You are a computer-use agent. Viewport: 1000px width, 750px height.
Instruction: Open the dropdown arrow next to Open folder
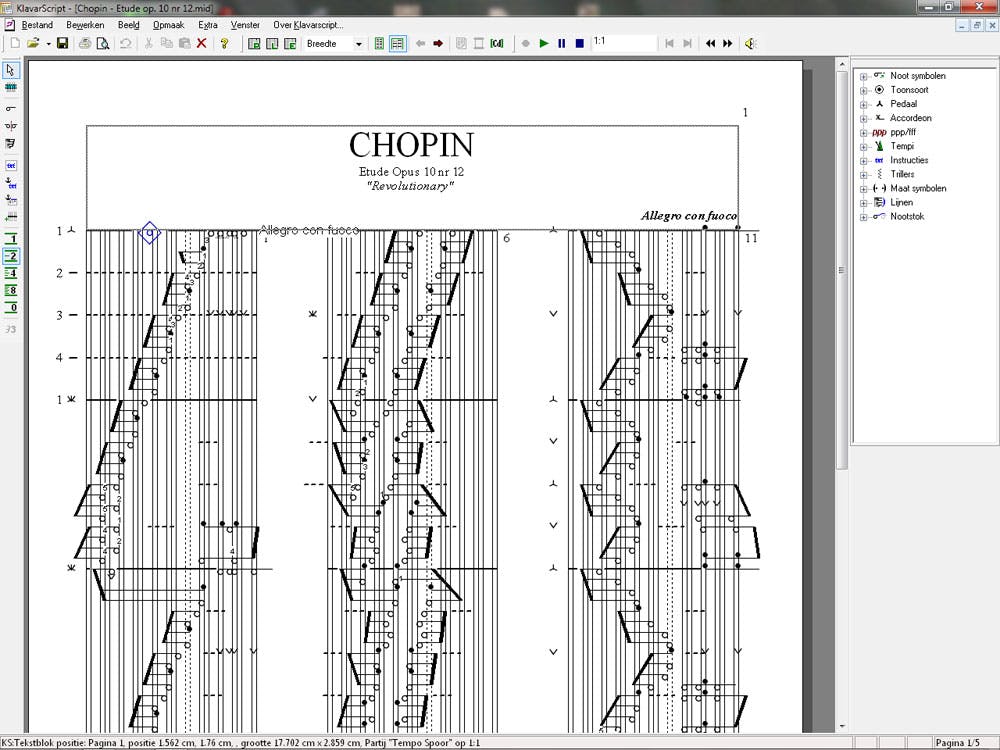[x=48, y=43]
